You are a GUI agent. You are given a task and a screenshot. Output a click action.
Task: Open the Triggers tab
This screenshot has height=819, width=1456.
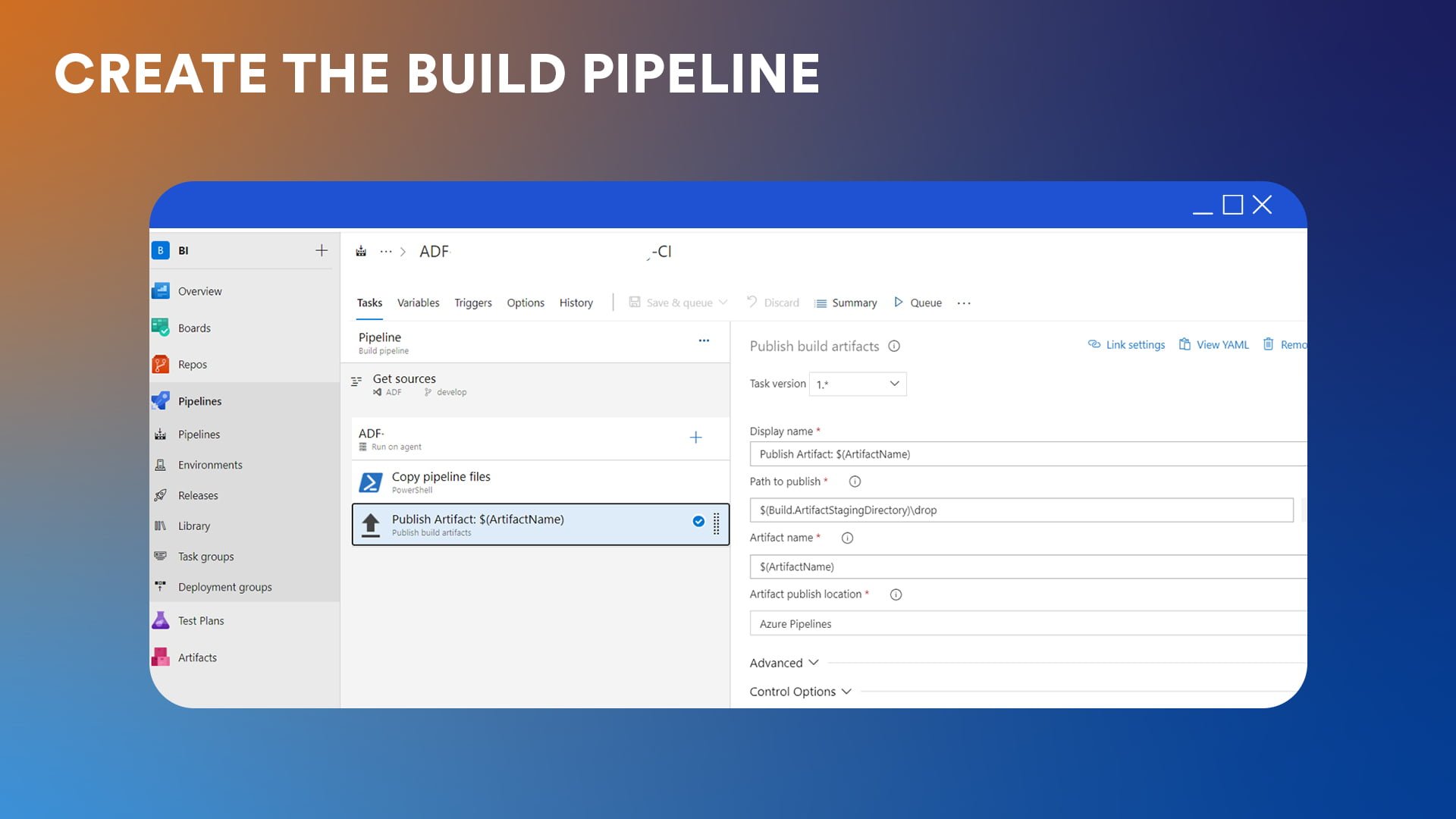pyautogui.click(x=472, y=303)
